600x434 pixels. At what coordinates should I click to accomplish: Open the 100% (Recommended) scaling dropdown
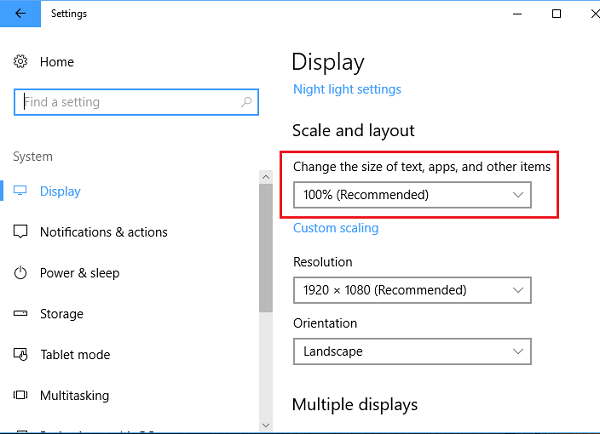pyautogui.click(x=411, y=195)
